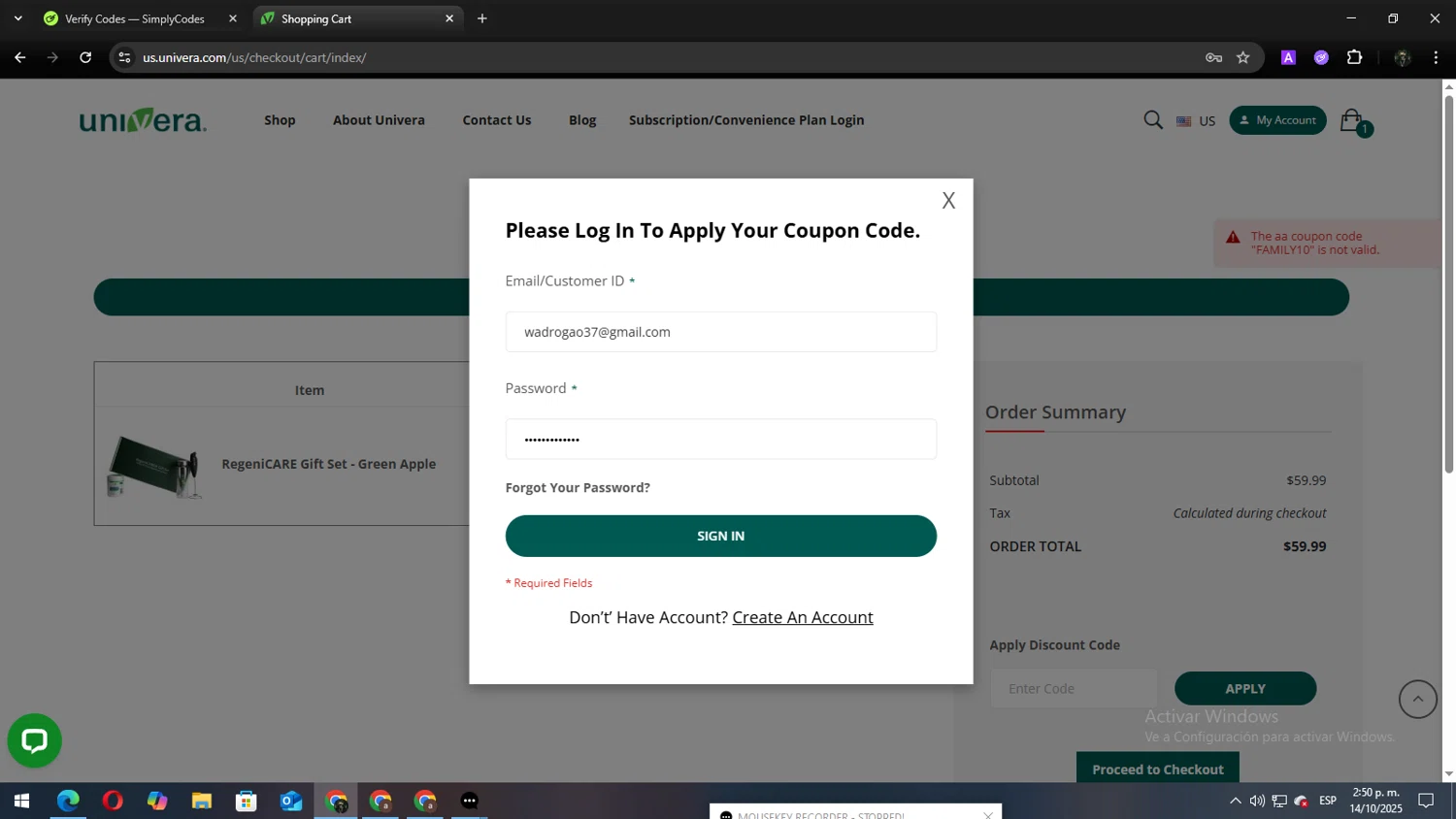
Task: Open the Blog menu item
Action: click(x=582, y=120)
